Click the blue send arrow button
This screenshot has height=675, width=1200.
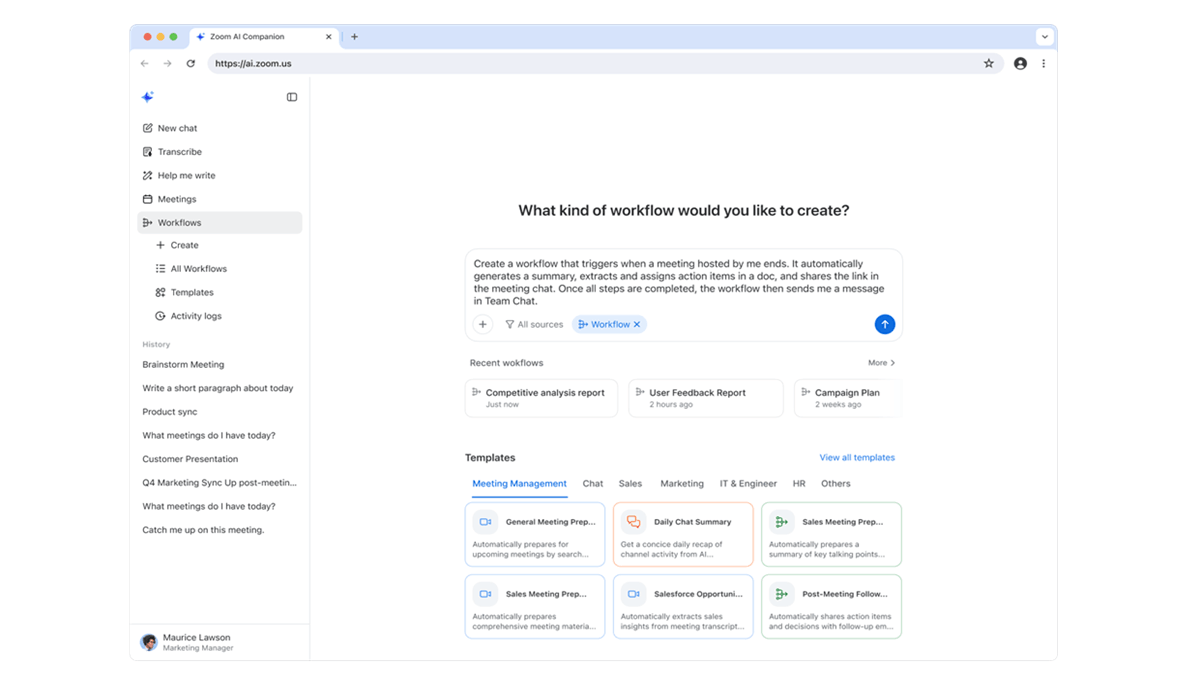(x=885, y=324)
